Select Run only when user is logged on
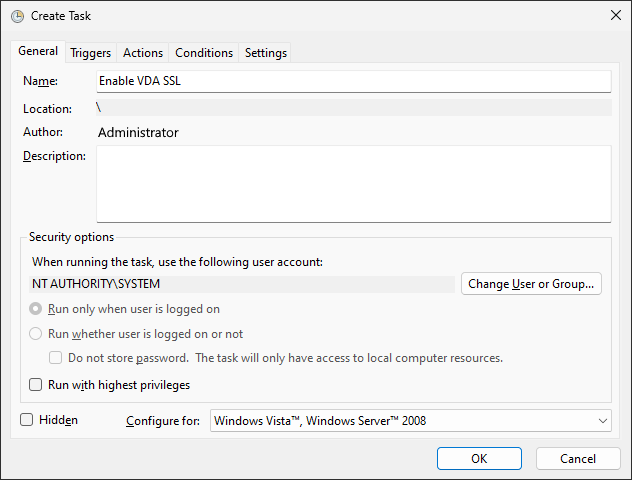This screenshot has width=632, height=480. click(36, 309)
